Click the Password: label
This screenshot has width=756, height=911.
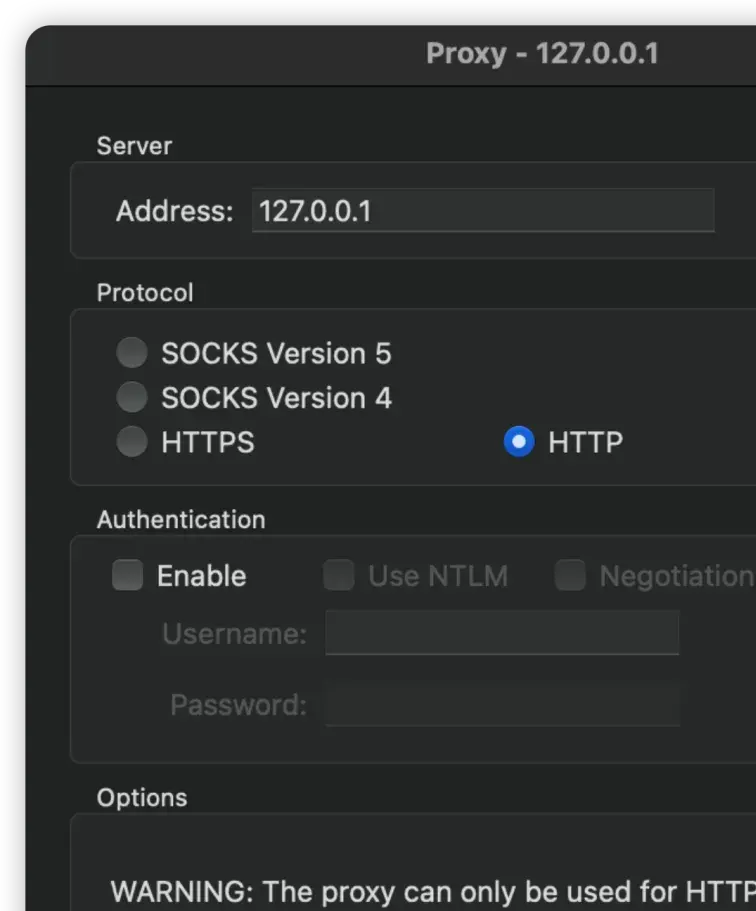click(238, 705)
